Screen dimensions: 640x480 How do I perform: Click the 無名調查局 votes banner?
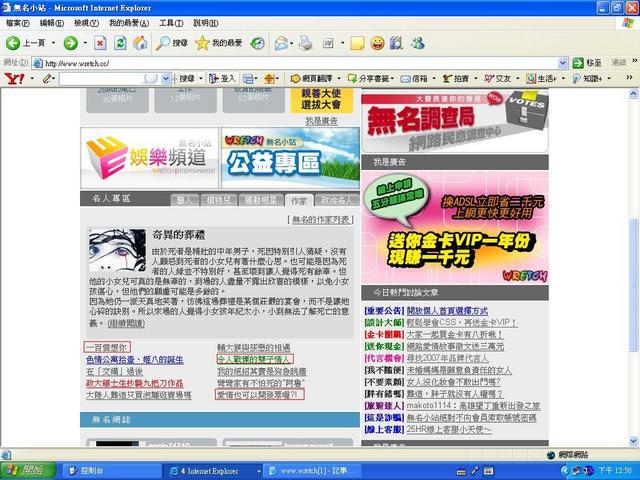tap(455, 122)
